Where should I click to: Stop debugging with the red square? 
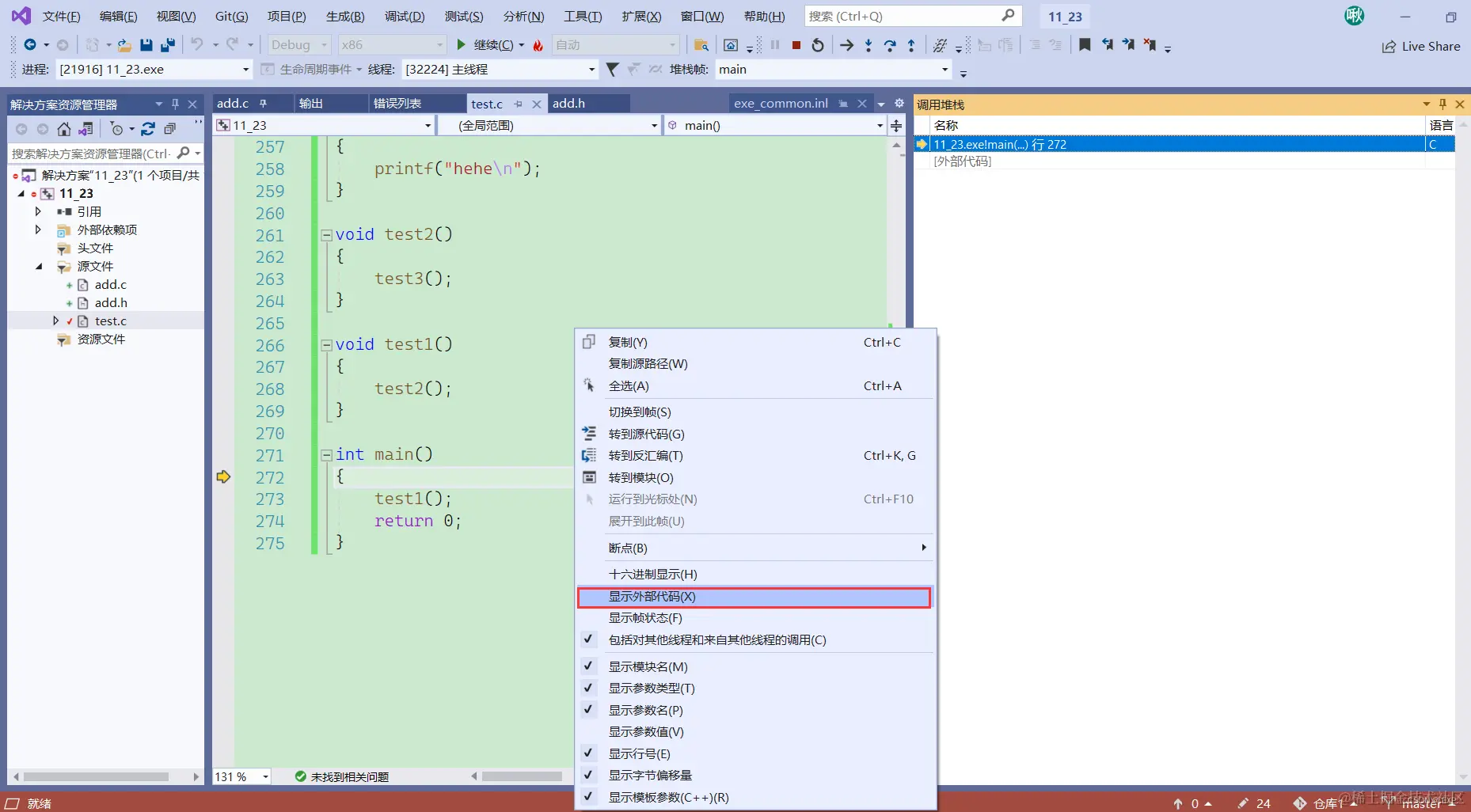pos(796,45)
